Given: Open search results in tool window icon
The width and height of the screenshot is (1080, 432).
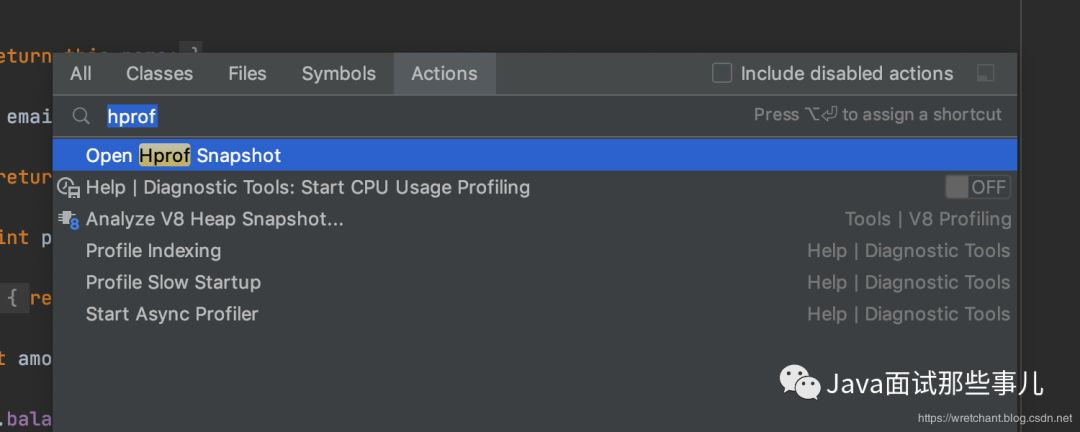Looking at the screenshot, I should point(986,74).
